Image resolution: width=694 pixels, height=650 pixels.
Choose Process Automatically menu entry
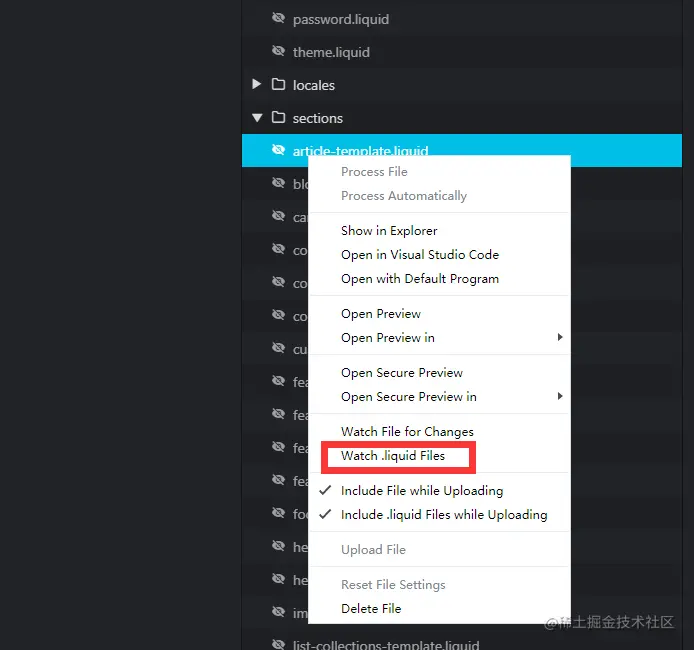pyautogui.click(x=404, y=196)
